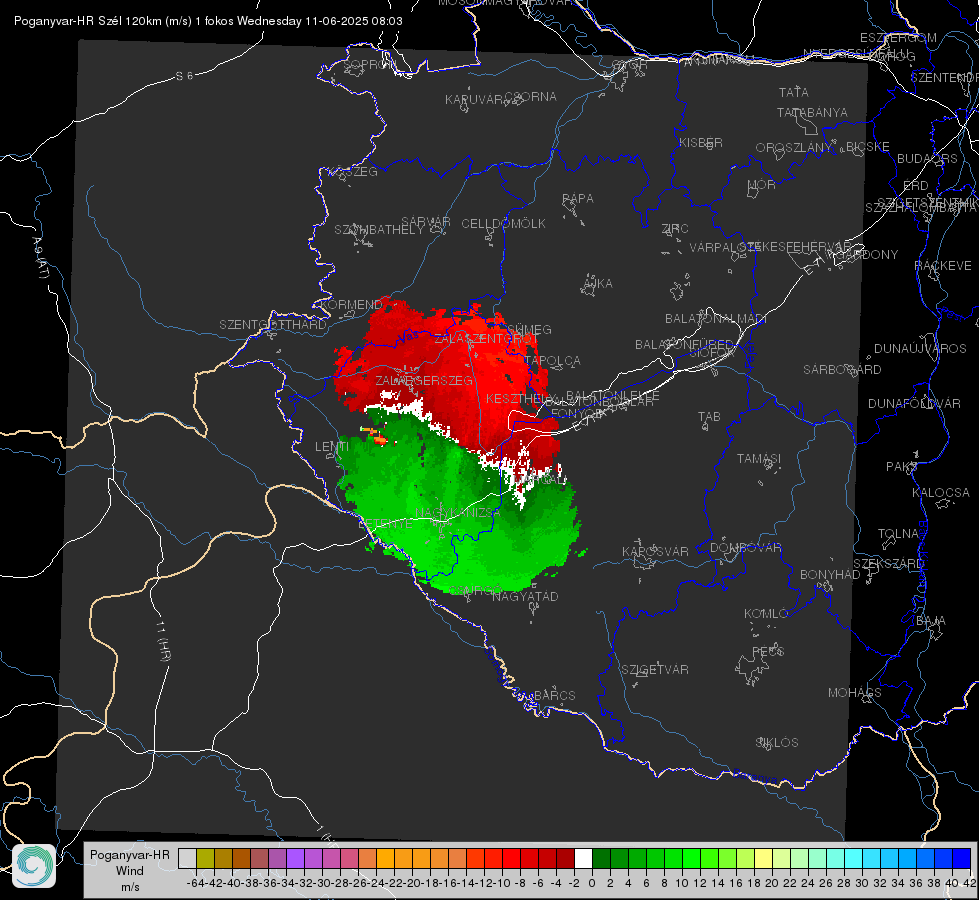Click the LENTI town label
This screenshot has width=979, height=900.
332,447
